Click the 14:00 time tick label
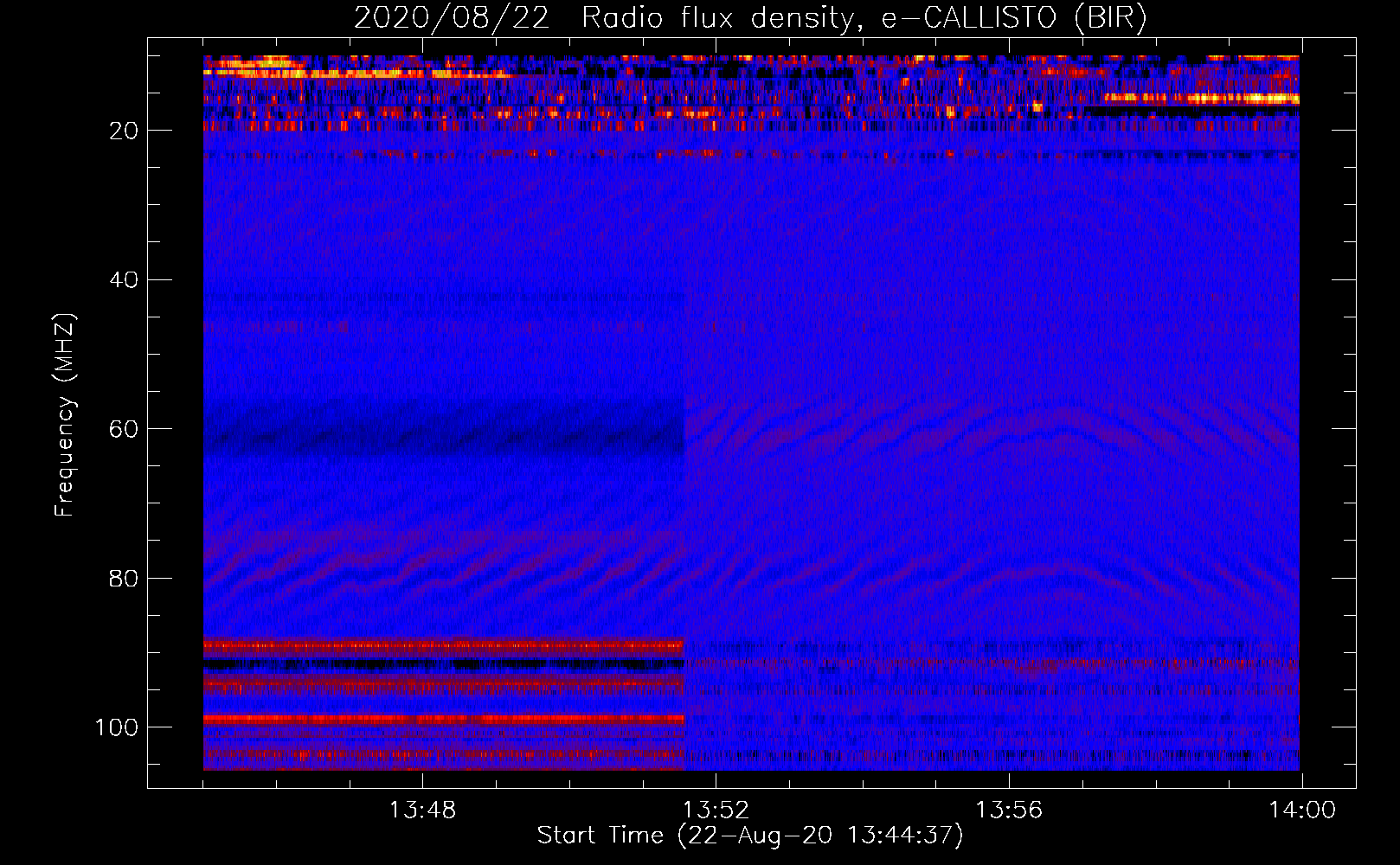 click(x=1302, y=811)
